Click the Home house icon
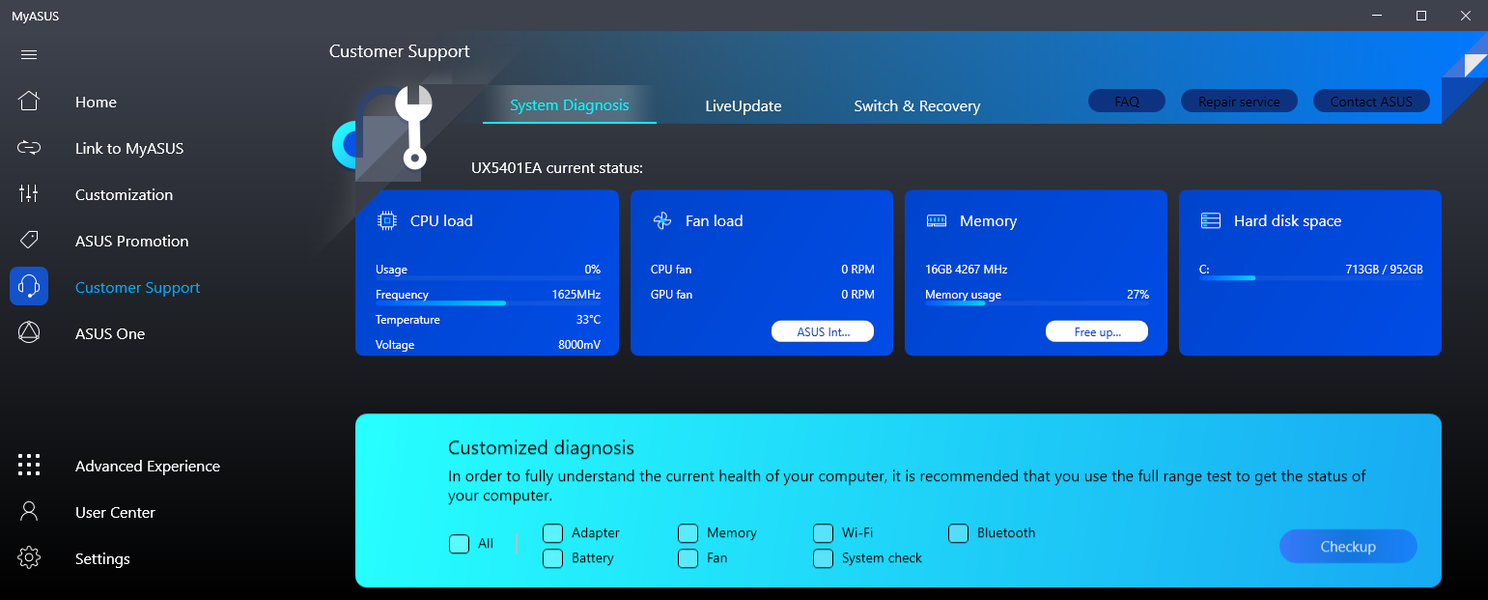The width and height of the screenshot is (1488, 600). [x=29, y=101]
